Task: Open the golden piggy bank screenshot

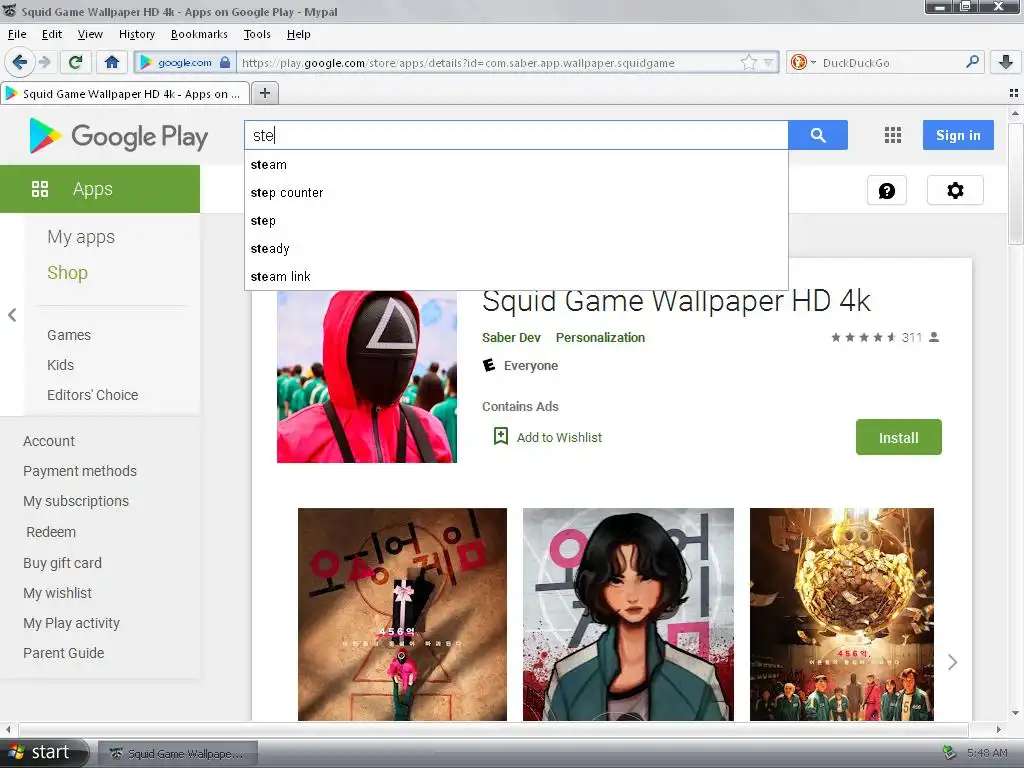Action: [x=842, y=615]
